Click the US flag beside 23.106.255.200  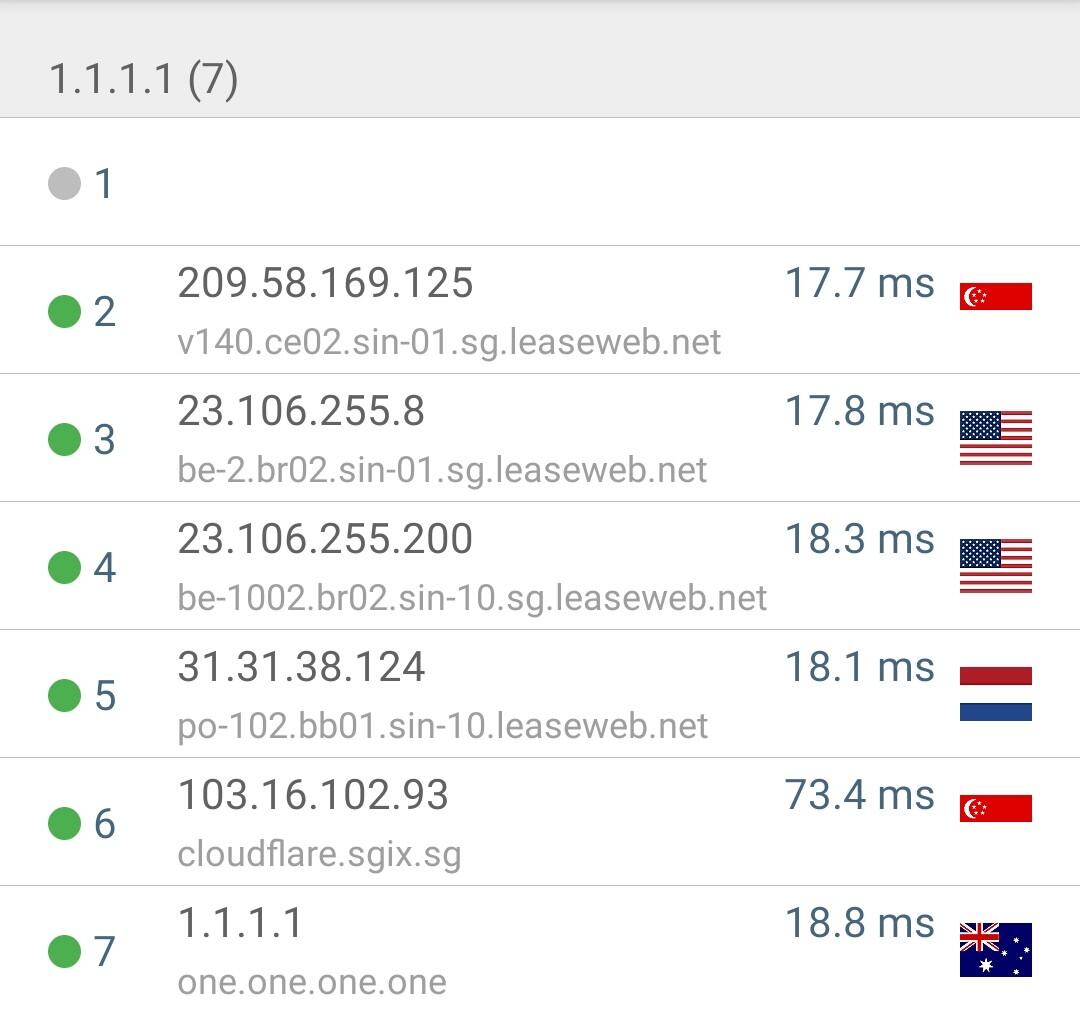[995, 566]
